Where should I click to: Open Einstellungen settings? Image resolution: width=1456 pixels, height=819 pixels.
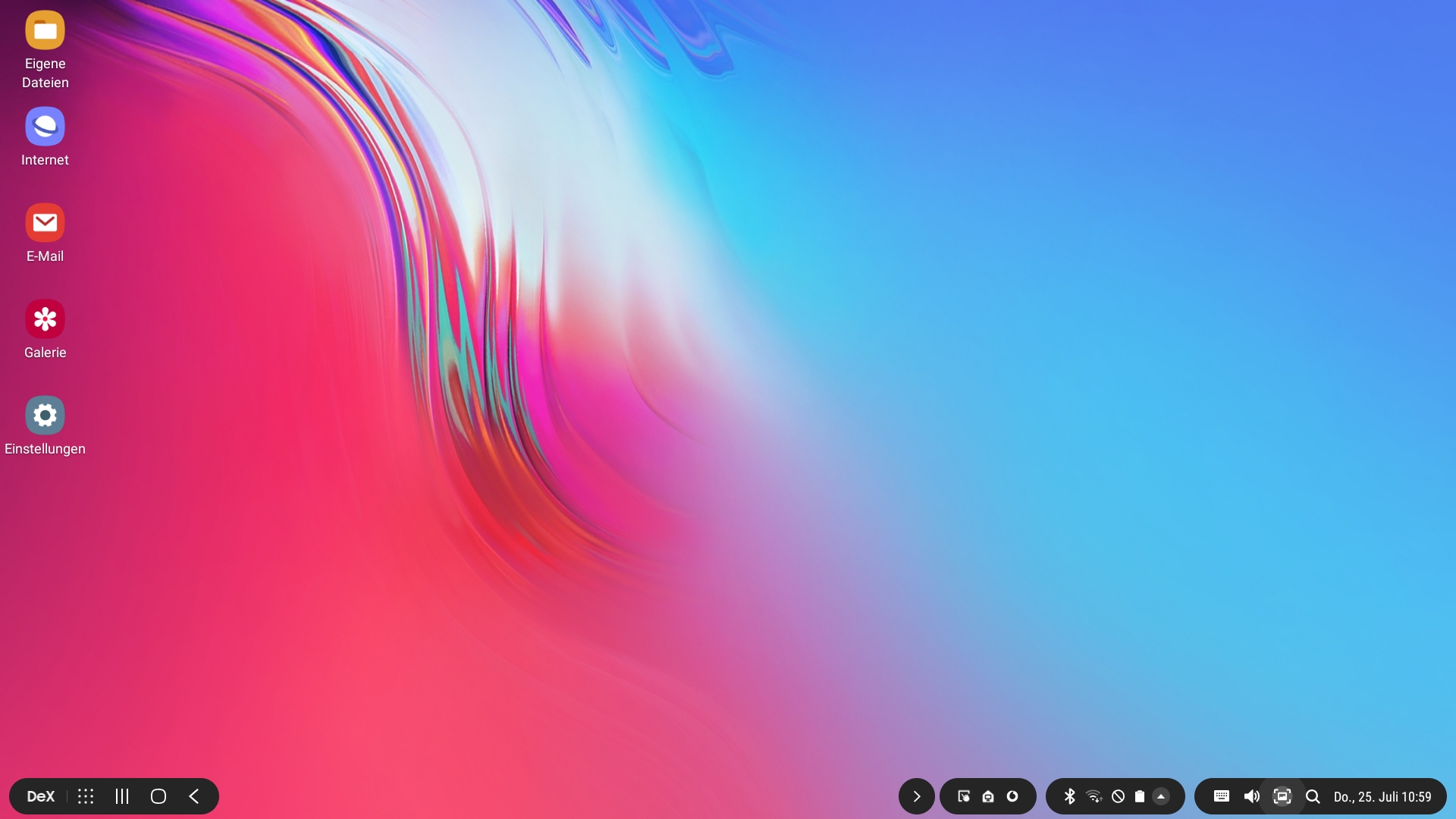coord(45,416)
